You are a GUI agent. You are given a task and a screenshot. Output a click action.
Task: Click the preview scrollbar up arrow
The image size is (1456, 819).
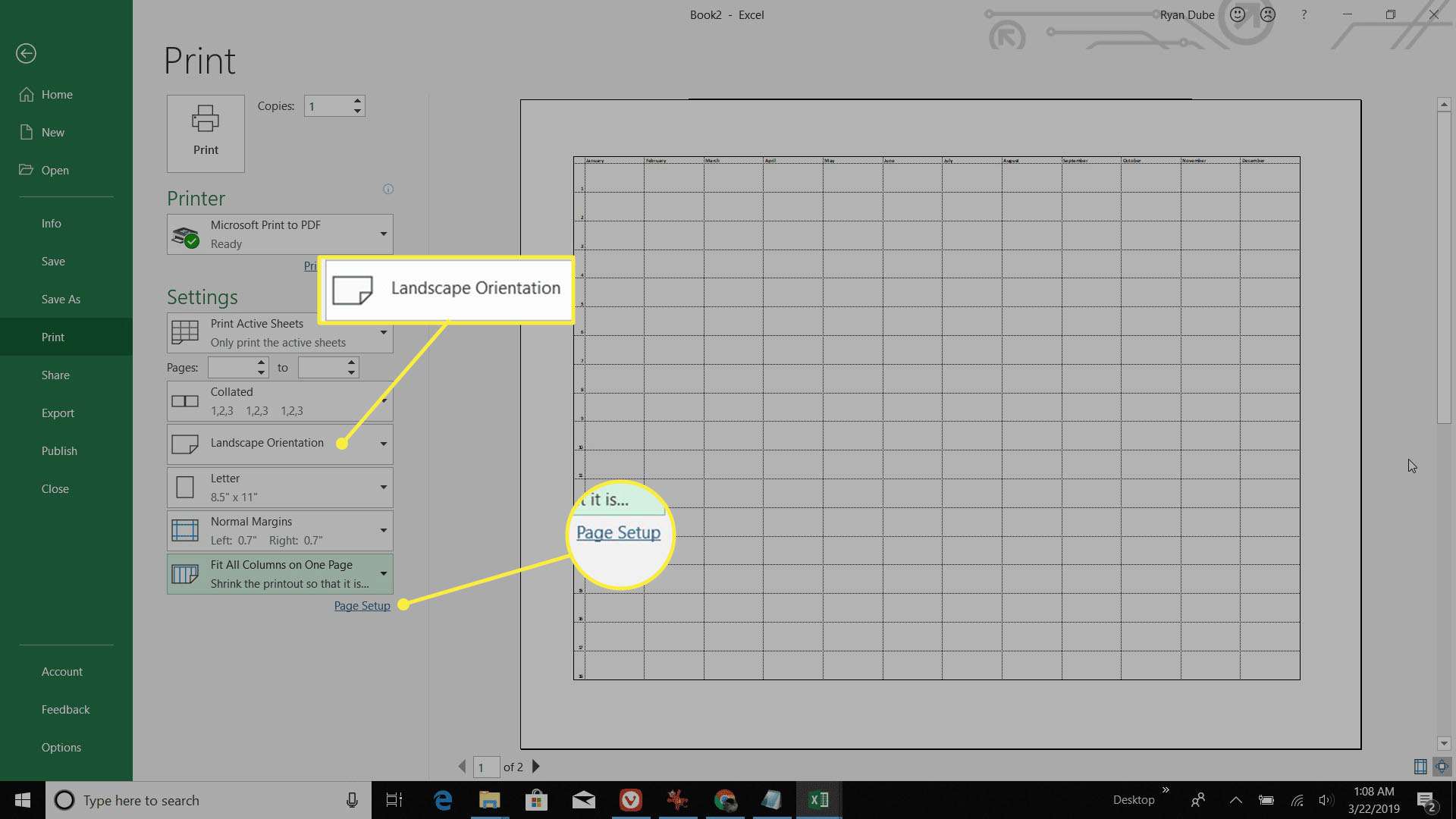(x=1444, y=105)
